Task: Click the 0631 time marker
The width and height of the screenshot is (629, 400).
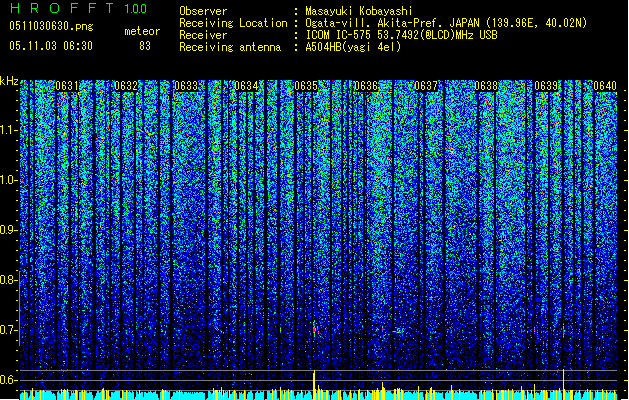Action: click(67, 86)
